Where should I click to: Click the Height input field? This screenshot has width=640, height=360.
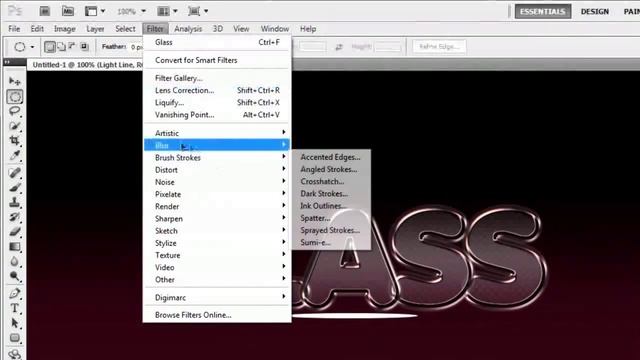(x=388, y=47)
